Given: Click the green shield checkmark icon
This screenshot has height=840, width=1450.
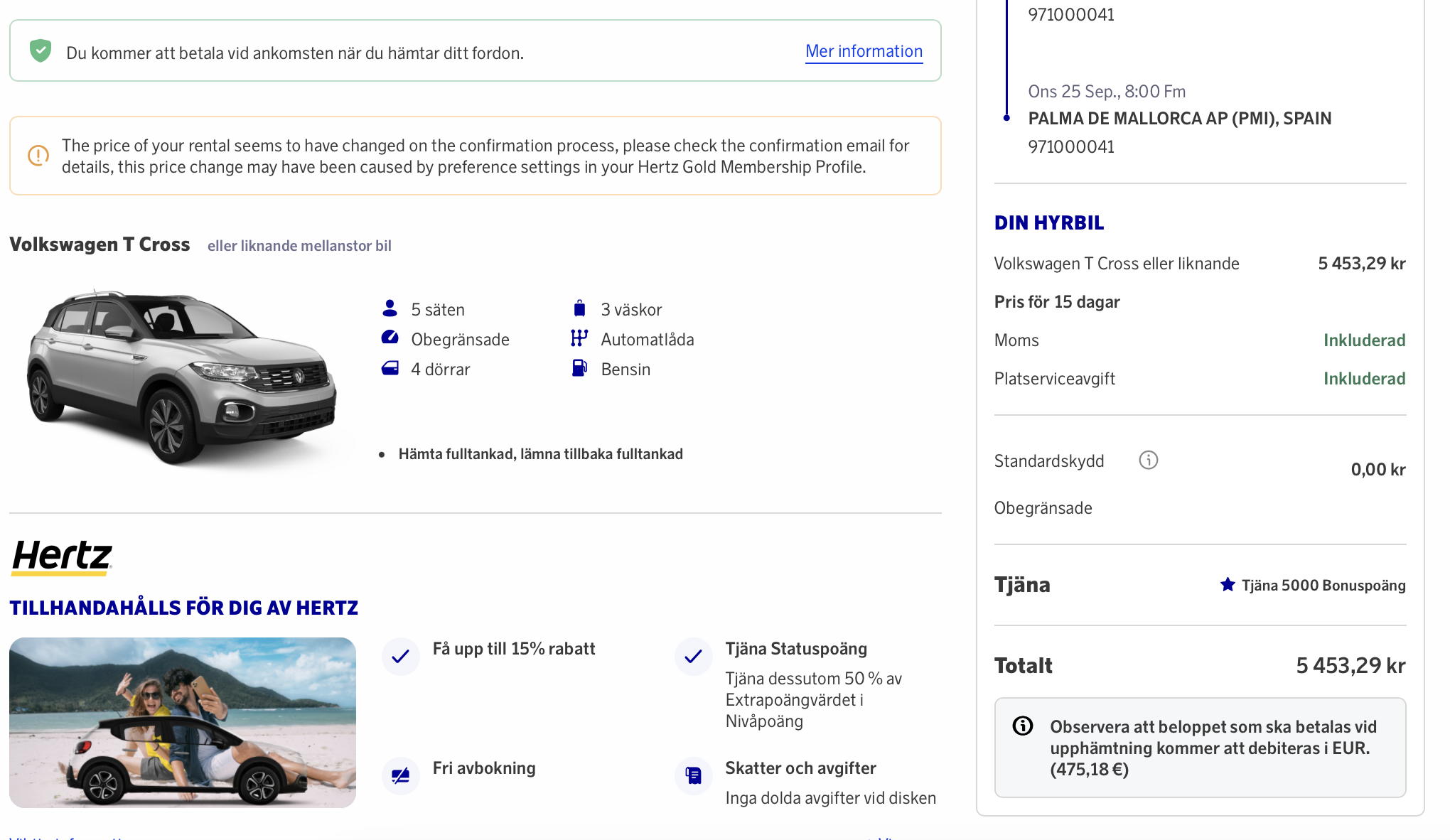Looking at the screenshot, I should pyautogui.click(x=41, y=50).
